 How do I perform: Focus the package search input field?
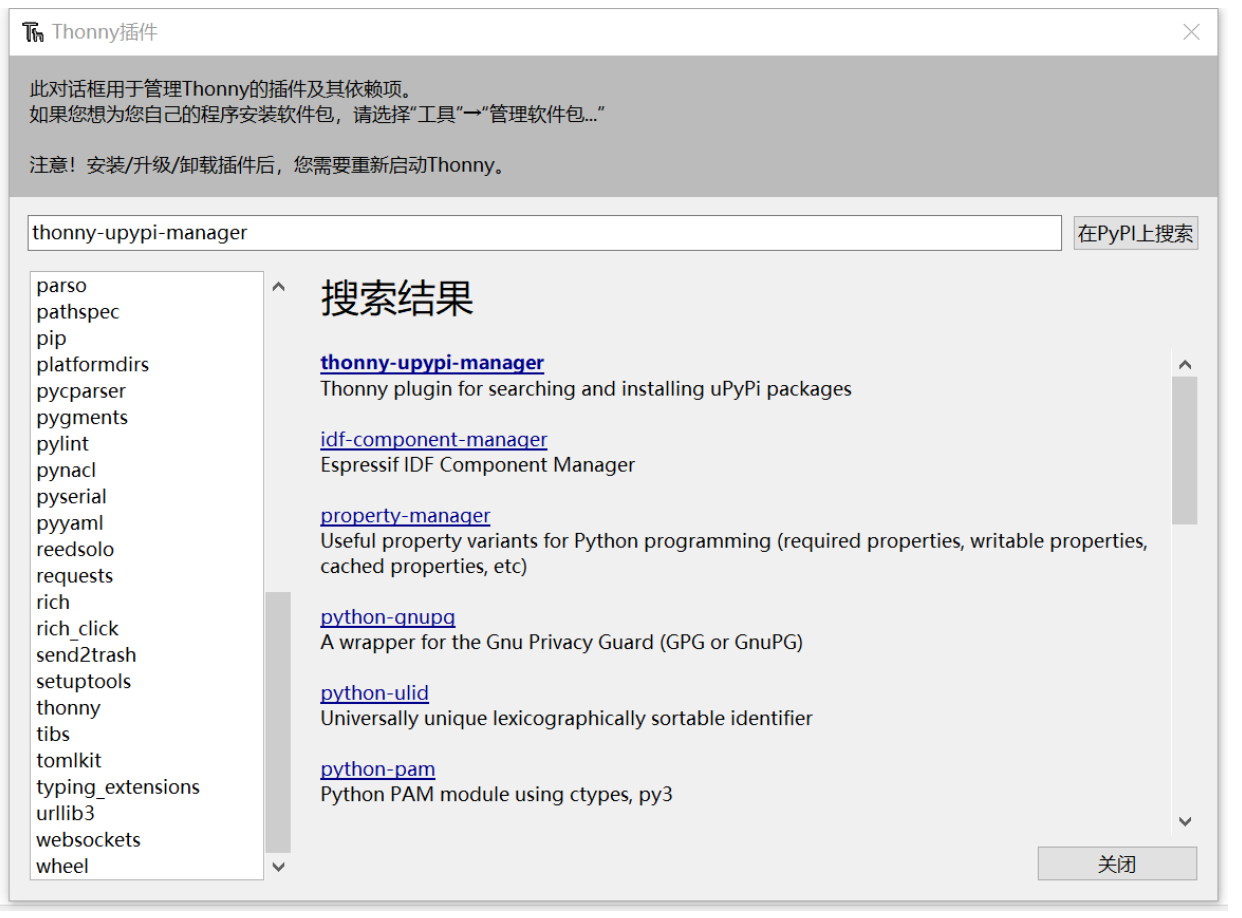click(543, 233)
